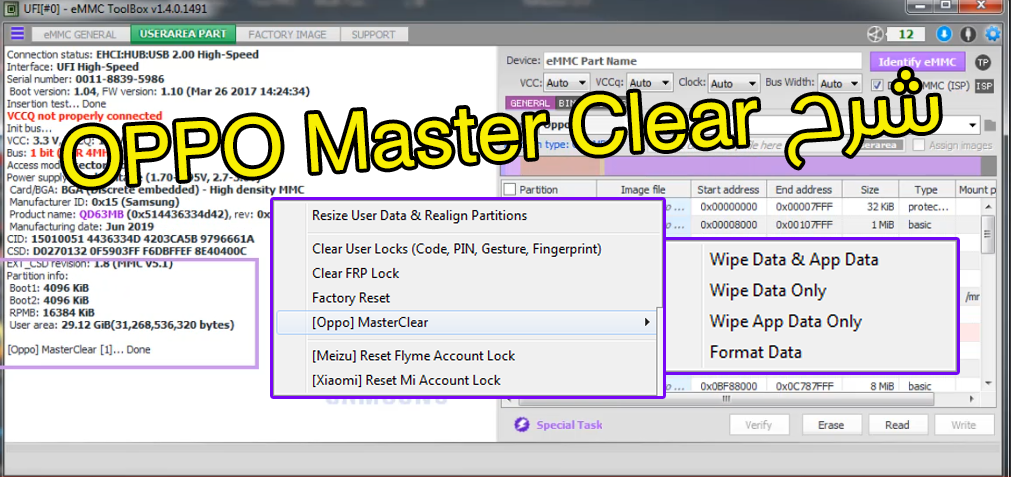Toggle the Direct eMMC (ISP) checkbox

coord(877,84)
